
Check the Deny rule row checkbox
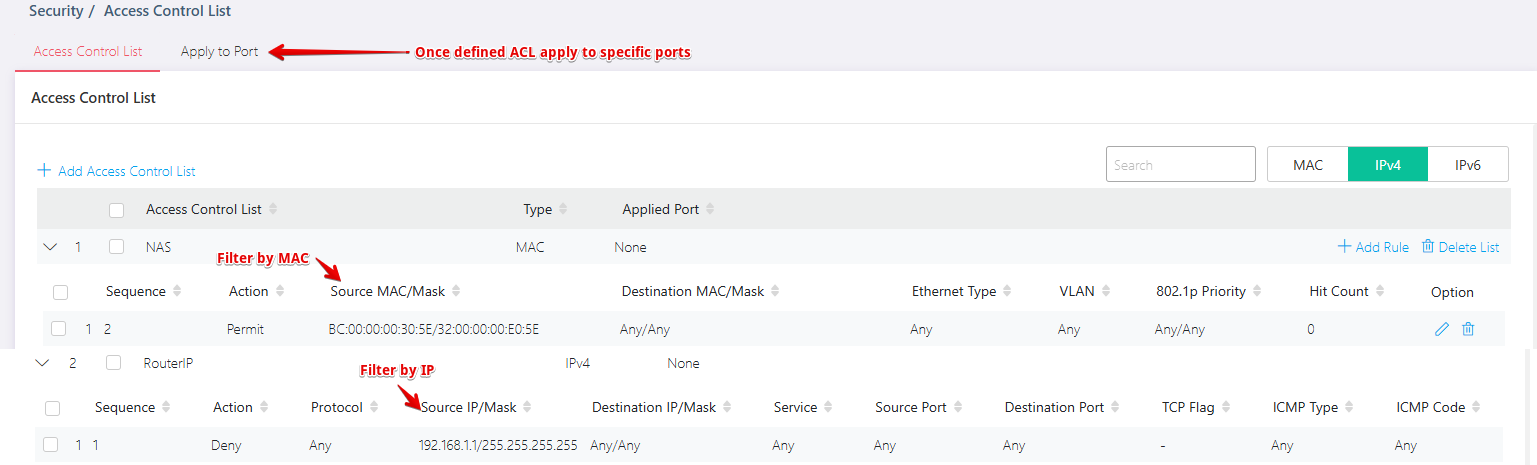pyautogui.click(x=51, y=445)
